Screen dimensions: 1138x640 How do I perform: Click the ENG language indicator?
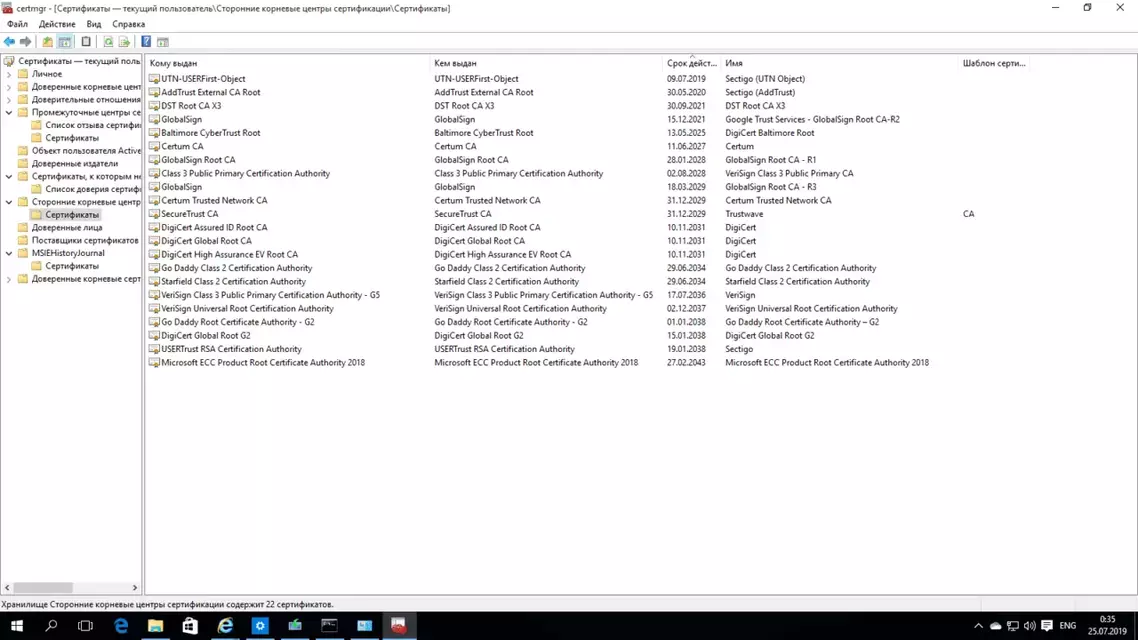pyautogui.click(x=1068, y=625)
